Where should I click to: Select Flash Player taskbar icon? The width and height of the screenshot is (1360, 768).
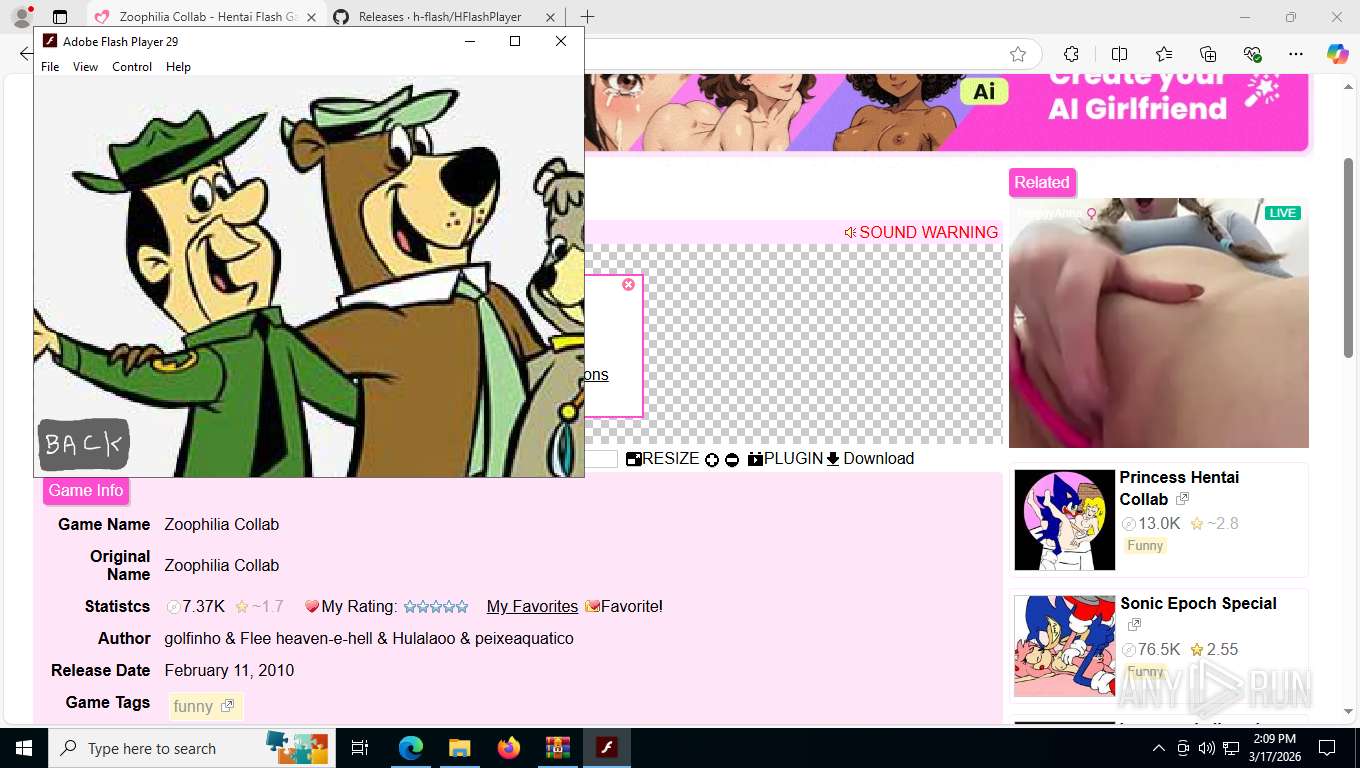[x=606, y=748]
